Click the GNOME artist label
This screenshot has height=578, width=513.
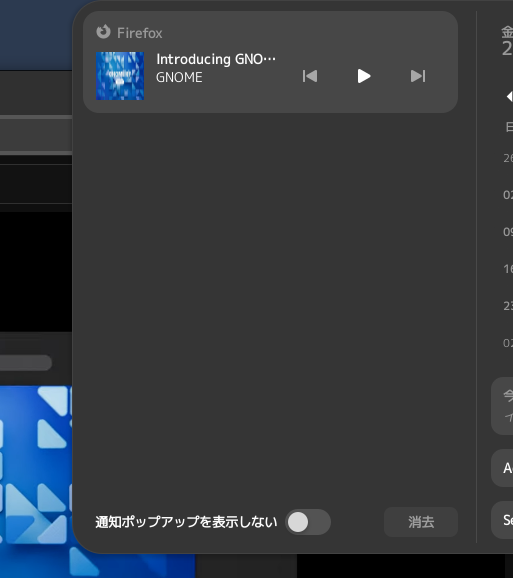coord(179,77)
